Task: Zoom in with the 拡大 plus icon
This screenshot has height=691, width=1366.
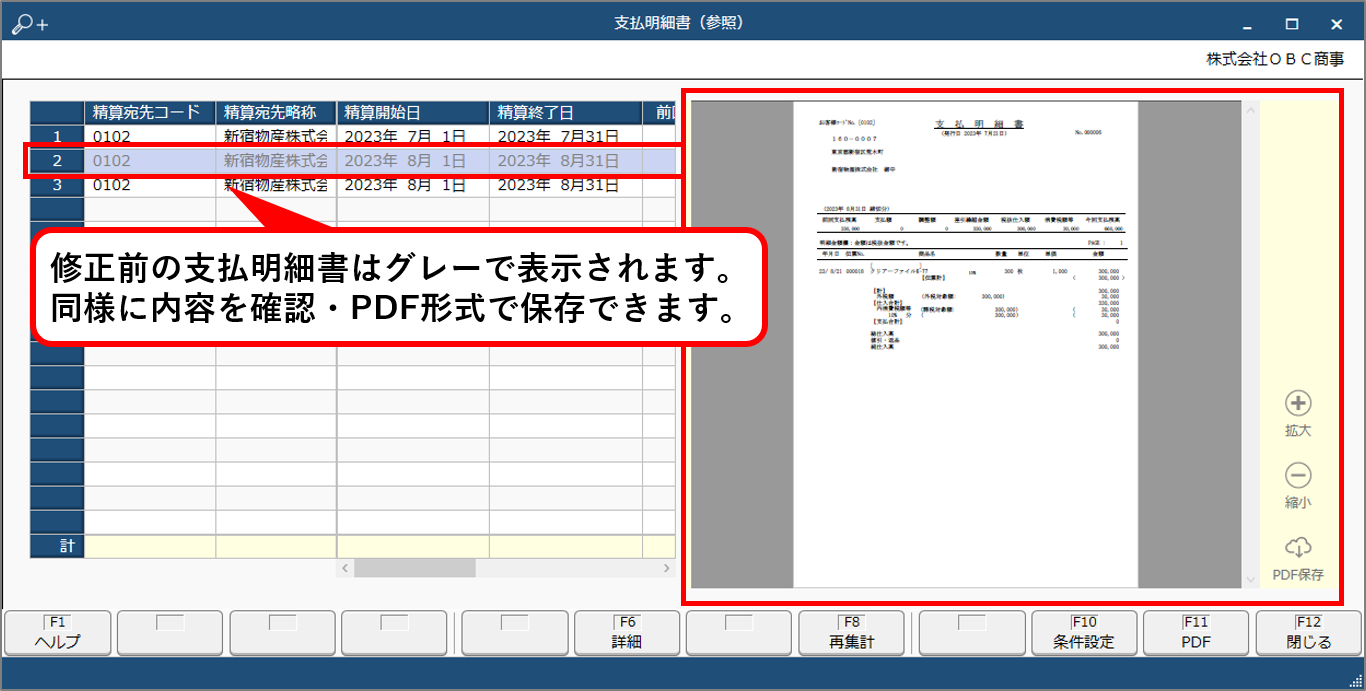Action: point(1298,404)
